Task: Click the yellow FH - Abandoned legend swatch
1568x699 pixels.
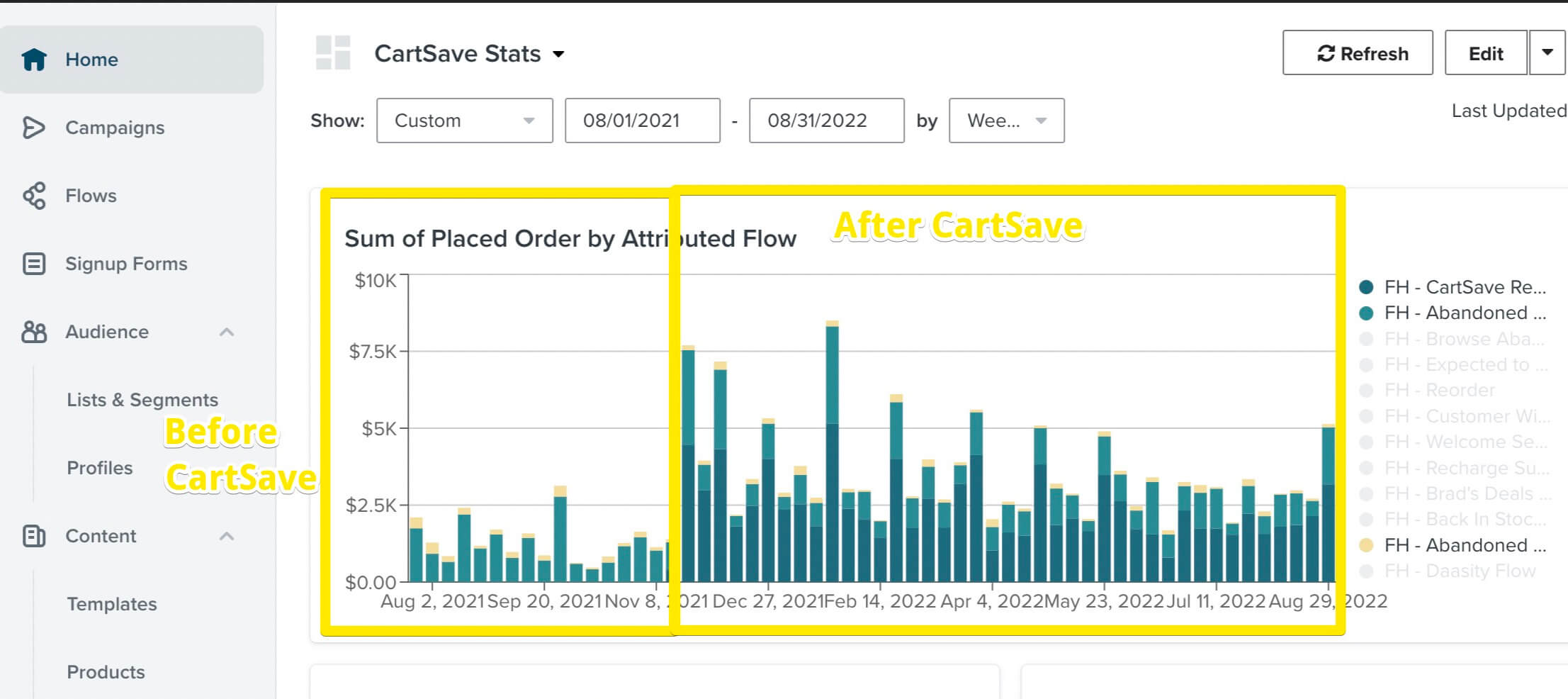Action: [1366, 545]
